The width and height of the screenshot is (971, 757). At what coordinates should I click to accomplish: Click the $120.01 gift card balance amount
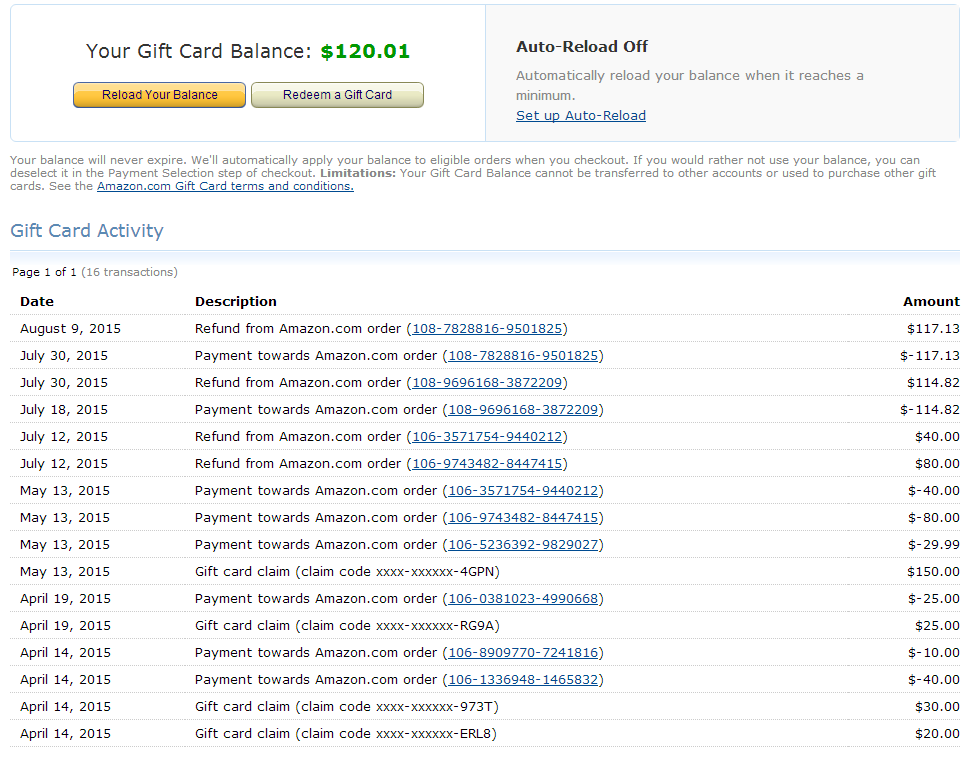(x=365, y=52)
